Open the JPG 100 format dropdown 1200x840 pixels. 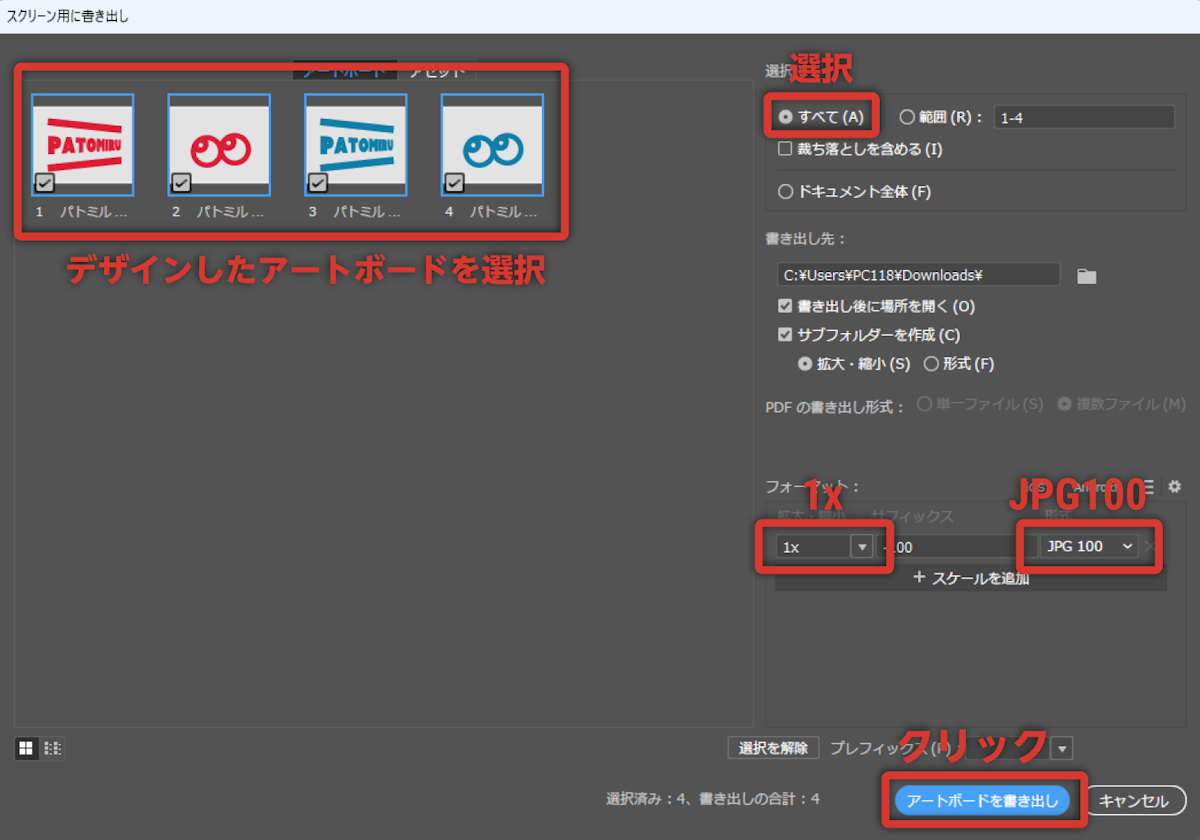pos(1087,546)
